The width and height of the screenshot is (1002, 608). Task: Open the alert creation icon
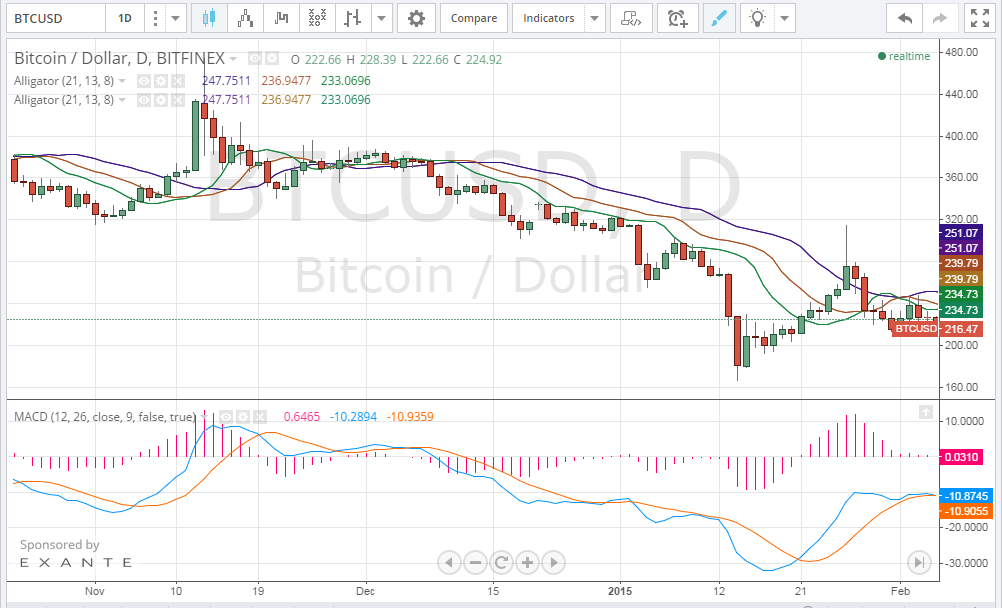pyautogui.click(x=678, y=18)
